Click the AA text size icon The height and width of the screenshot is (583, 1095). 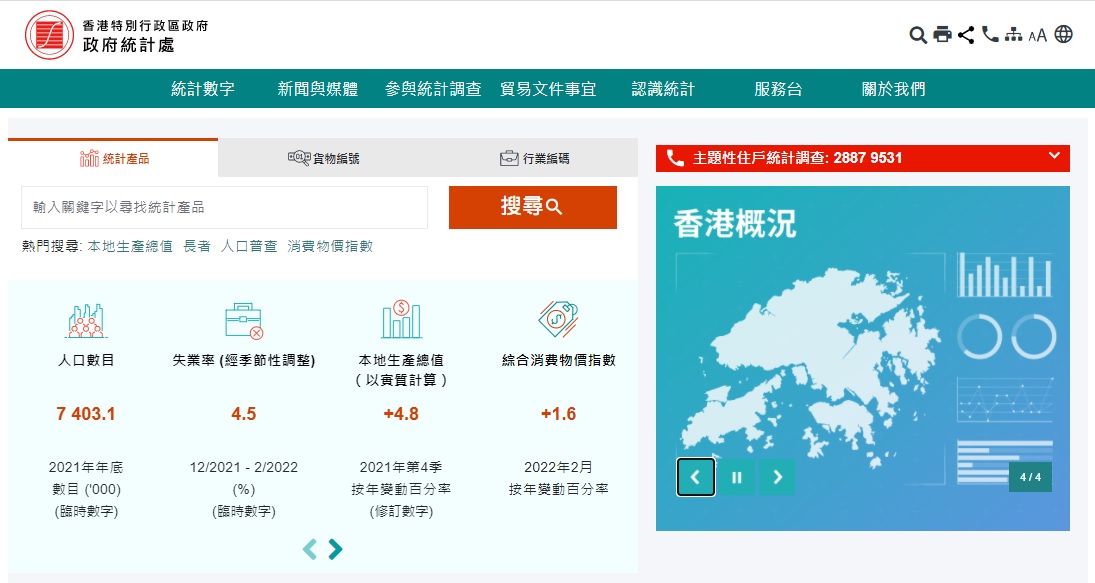pyautogui.click(x=1037, y=35)
